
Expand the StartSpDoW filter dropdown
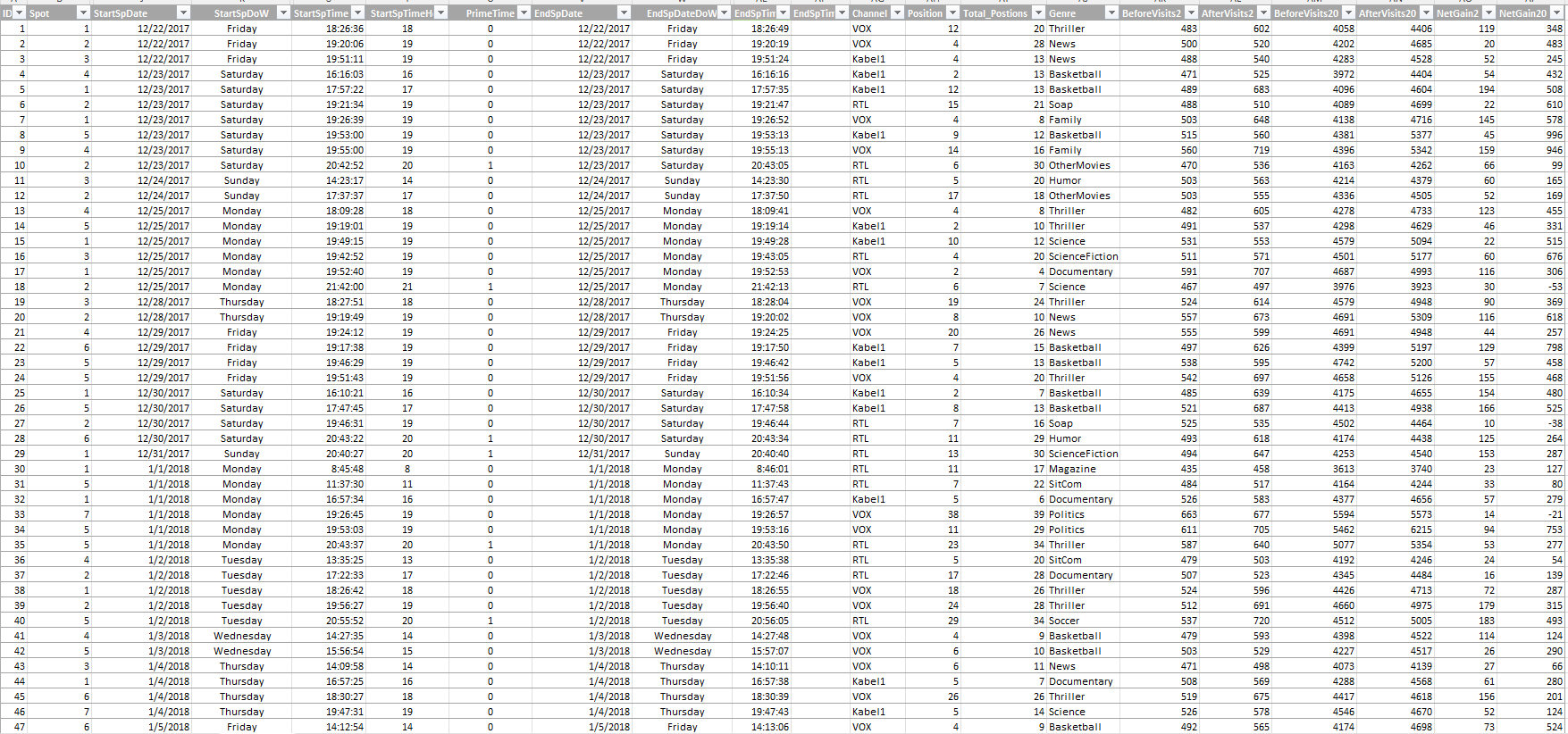(284, 13)
